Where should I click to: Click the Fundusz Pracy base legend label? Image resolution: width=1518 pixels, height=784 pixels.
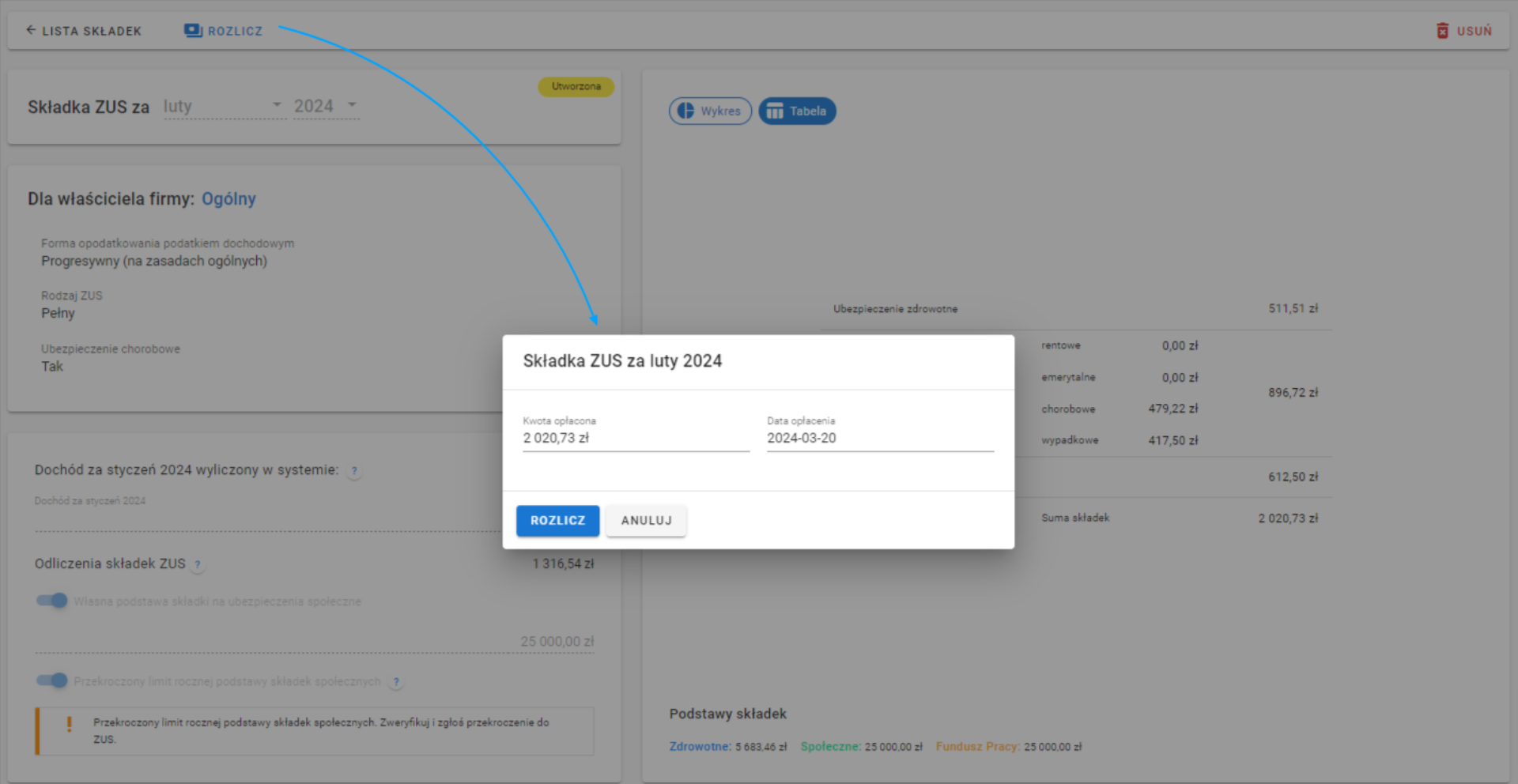tap(978, 747)
